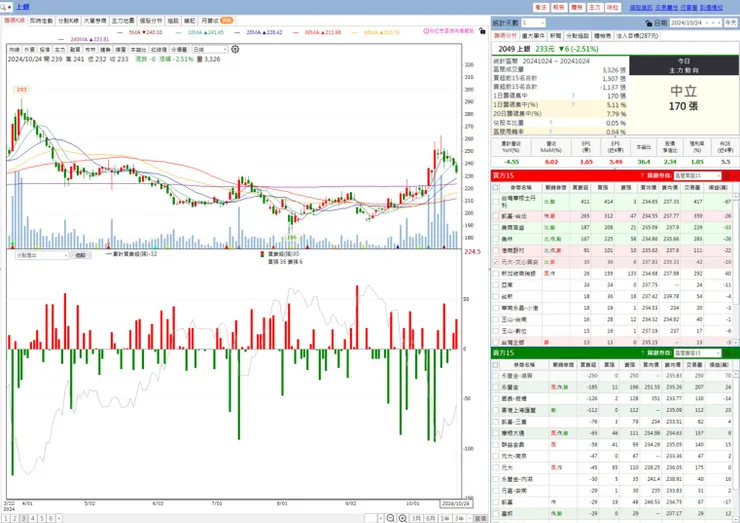Screen dimensions: 740x523
Task: Open 關鍵券商 dropdown in 買方15 header
Action: pyautogui.click(x=698, y=176)
